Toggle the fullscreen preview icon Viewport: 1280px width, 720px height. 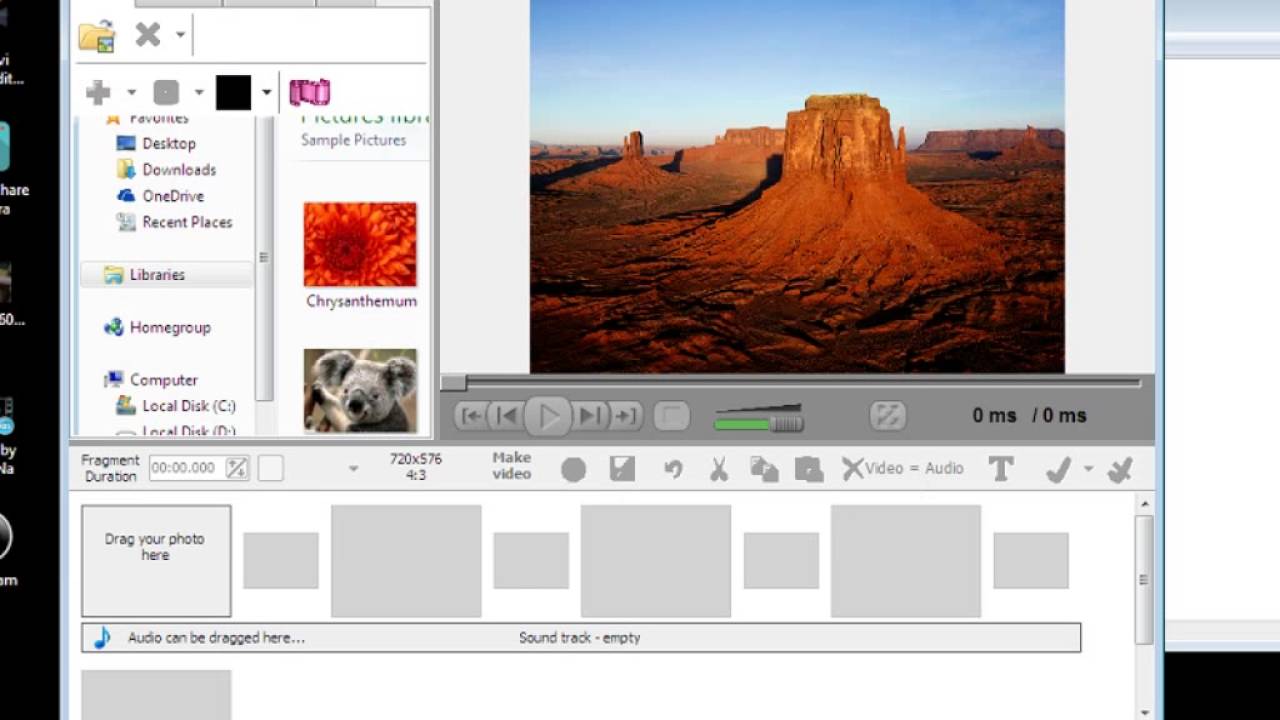[888, 416]
